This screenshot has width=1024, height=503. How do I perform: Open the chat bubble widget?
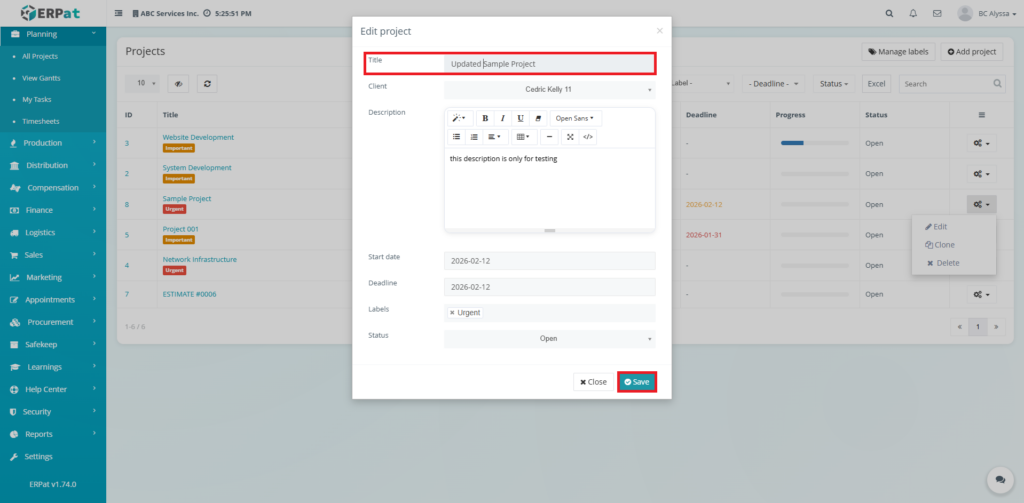tap(1000, 479)
